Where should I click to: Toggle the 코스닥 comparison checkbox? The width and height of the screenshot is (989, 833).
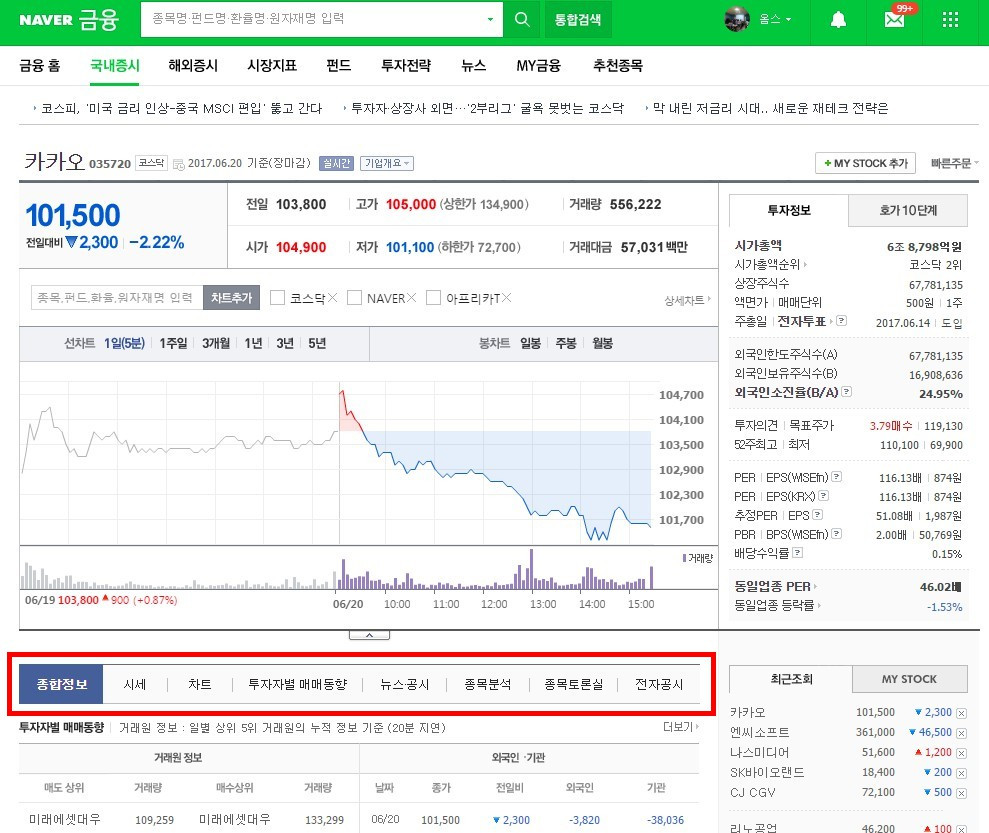pos(278,298)
